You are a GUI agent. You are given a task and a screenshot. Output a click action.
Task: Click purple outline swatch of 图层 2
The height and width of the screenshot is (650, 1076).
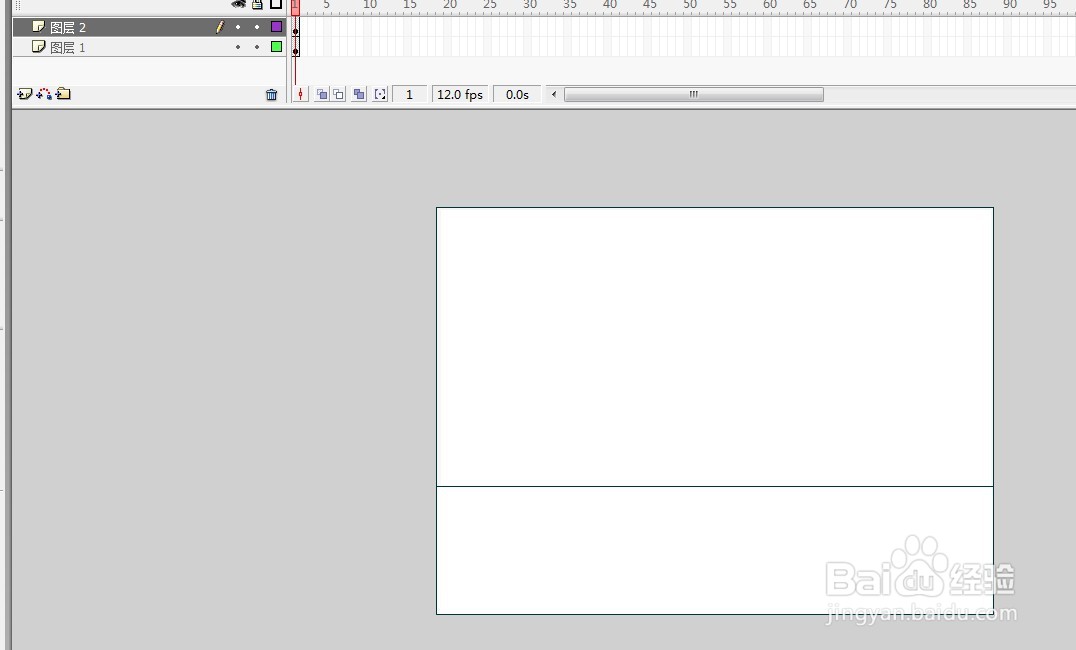[x=277, y=27]
